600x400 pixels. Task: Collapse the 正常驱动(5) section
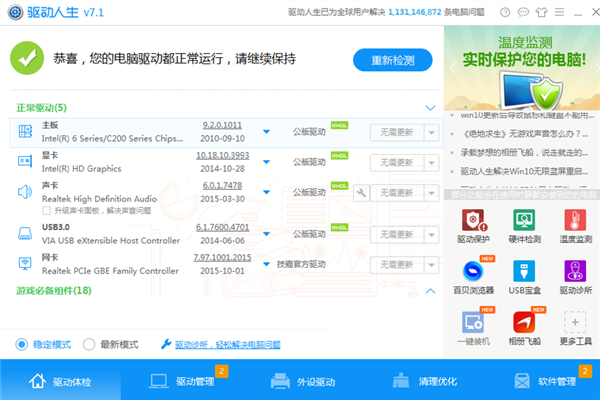[x=430, y=108]
